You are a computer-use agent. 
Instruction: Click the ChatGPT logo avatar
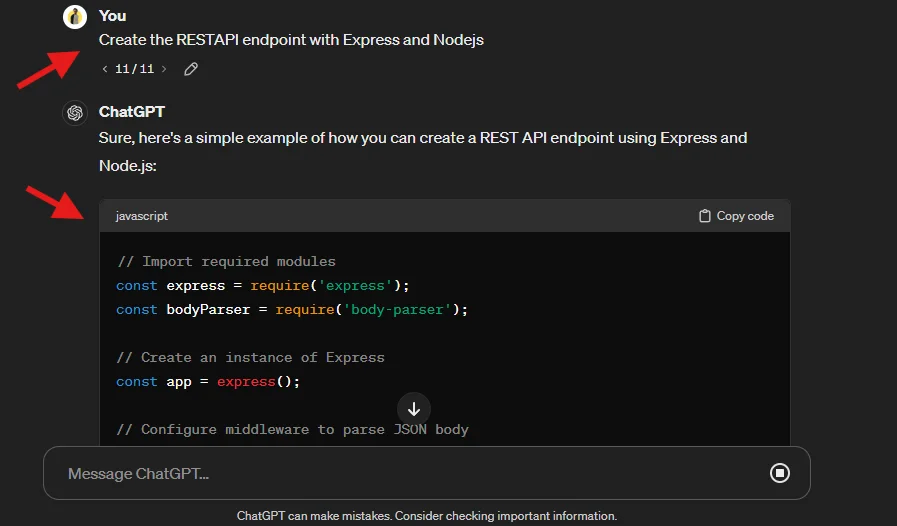pyautogui.click(x=75, y=113)
